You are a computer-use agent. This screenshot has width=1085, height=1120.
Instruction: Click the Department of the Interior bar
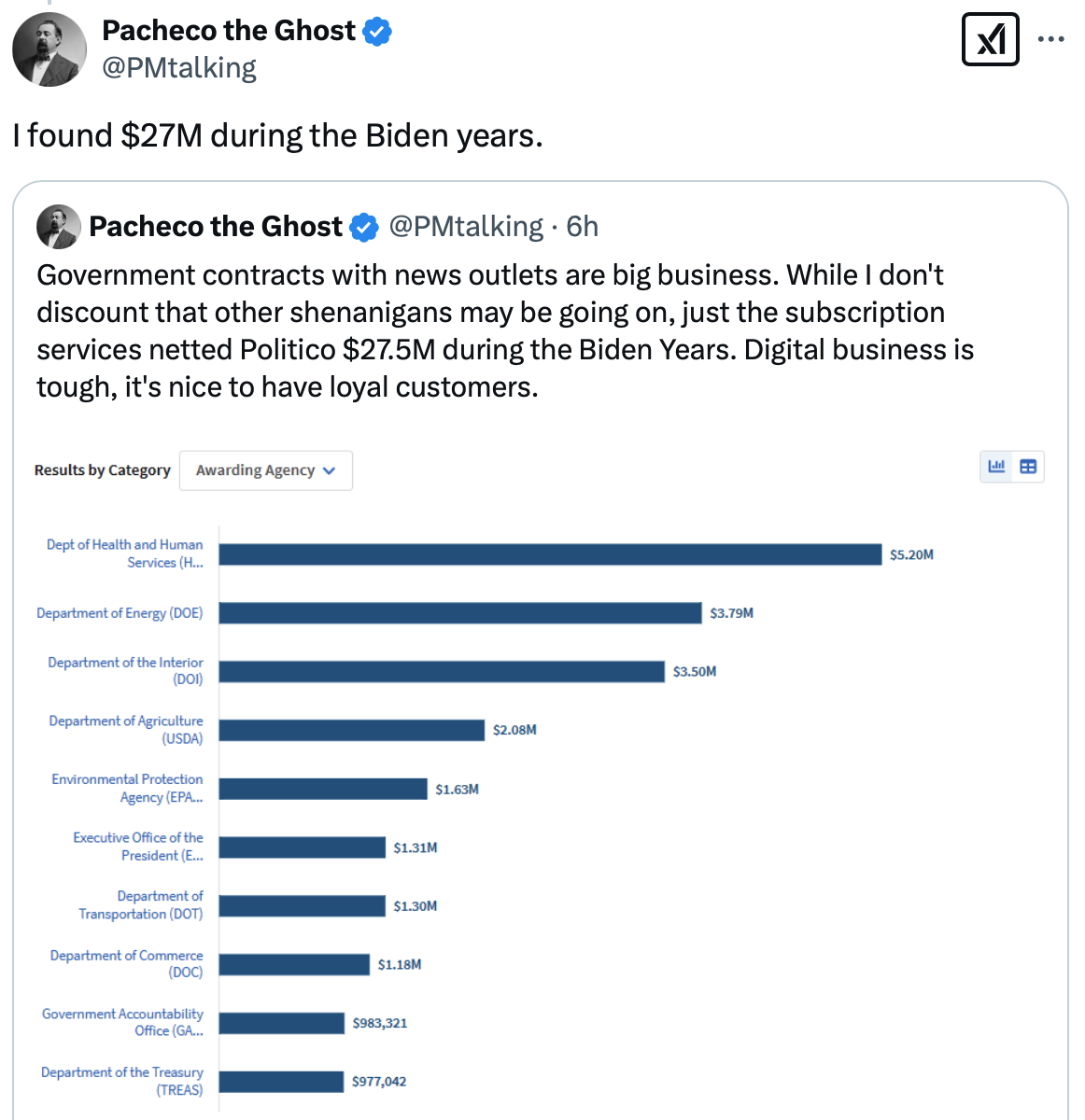[442, 671]
